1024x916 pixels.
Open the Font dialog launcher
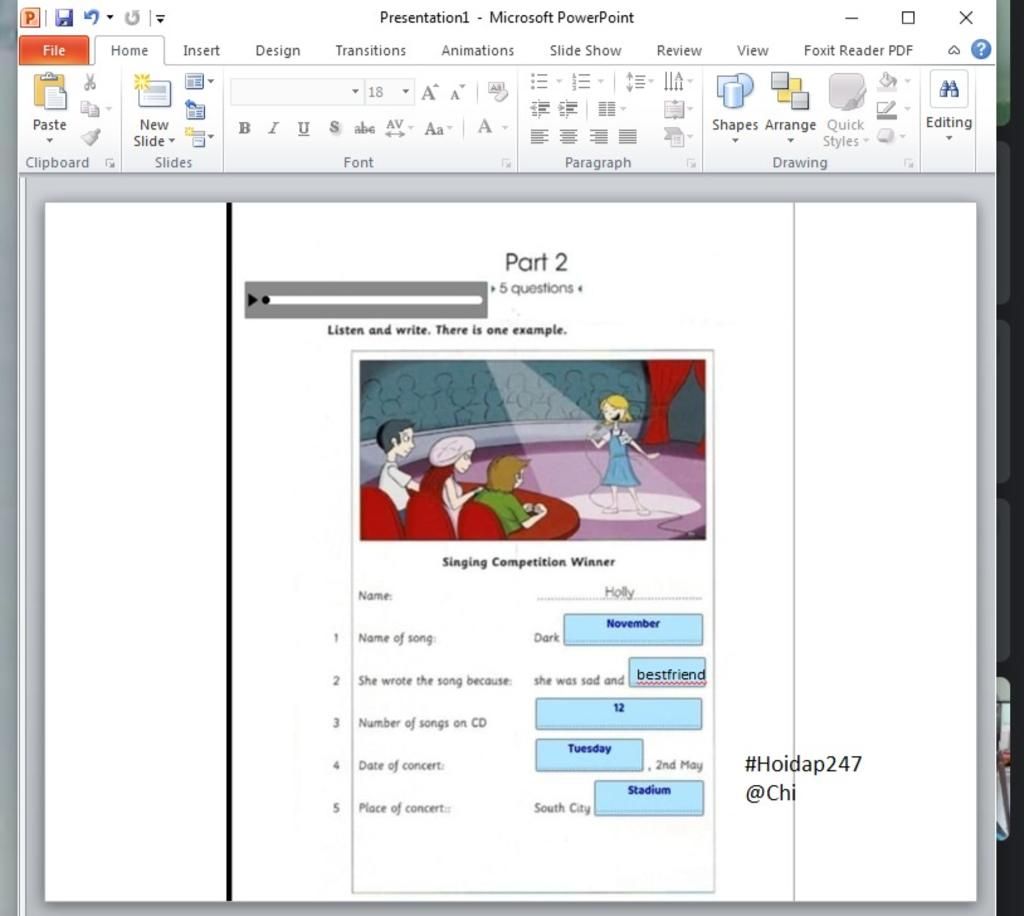(x=506, y=163)
